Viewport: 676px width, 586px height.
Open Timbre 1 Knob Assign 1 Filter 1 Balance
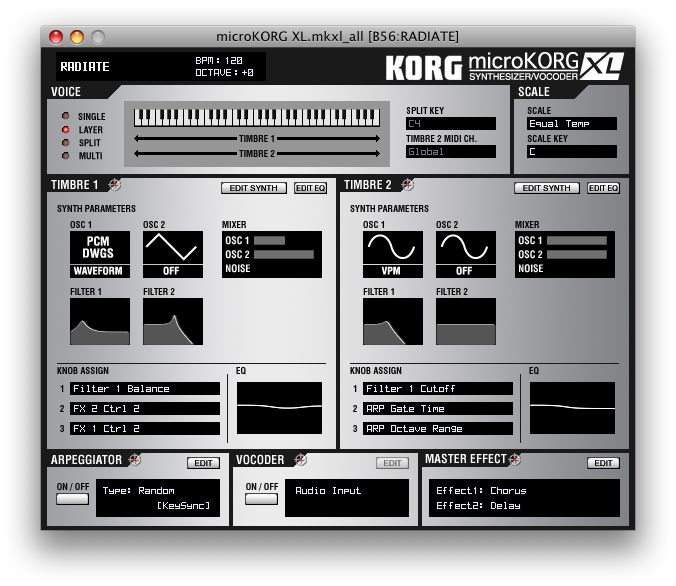pyautogui.click(x=145, y=389)
